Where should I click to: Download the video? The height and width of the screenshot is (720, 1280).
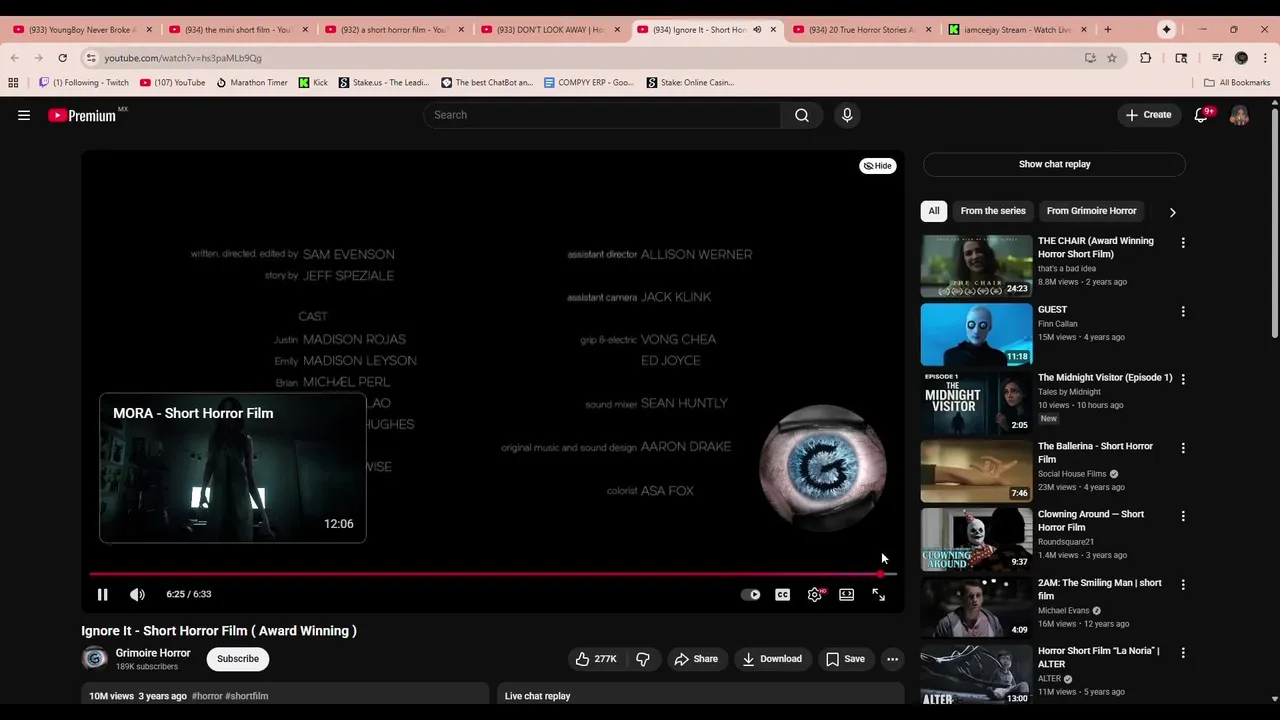[772, 659]
